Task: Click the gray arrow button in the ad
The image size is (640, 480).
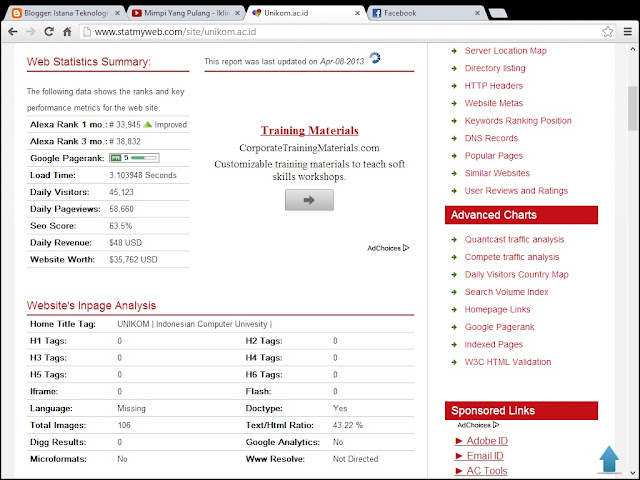Action: pyautogui.click(x=309, y=200)
